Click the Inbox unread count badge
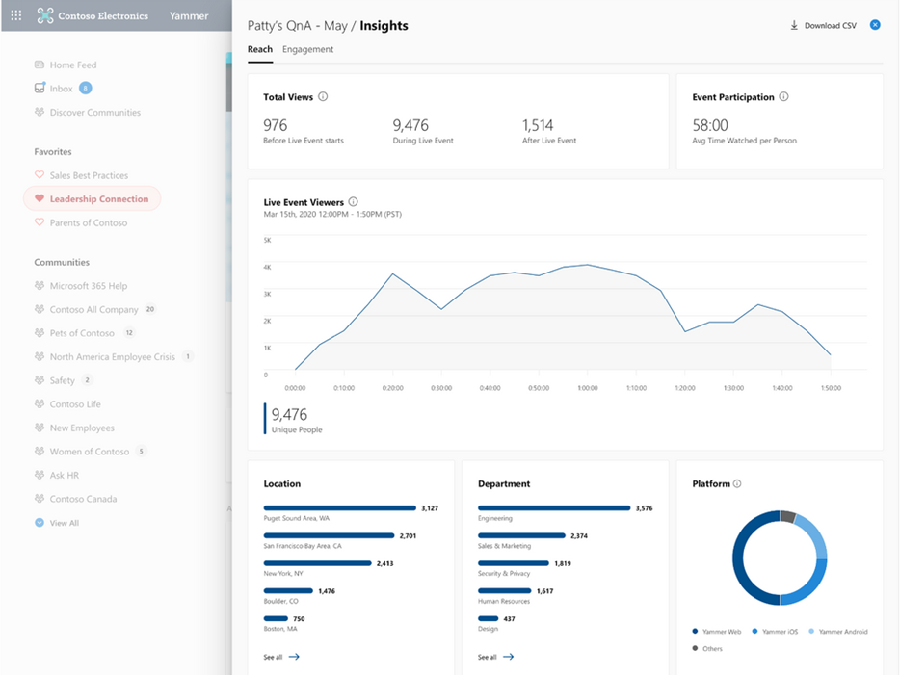Screen dimensions: 900x675 coord(86,88)
